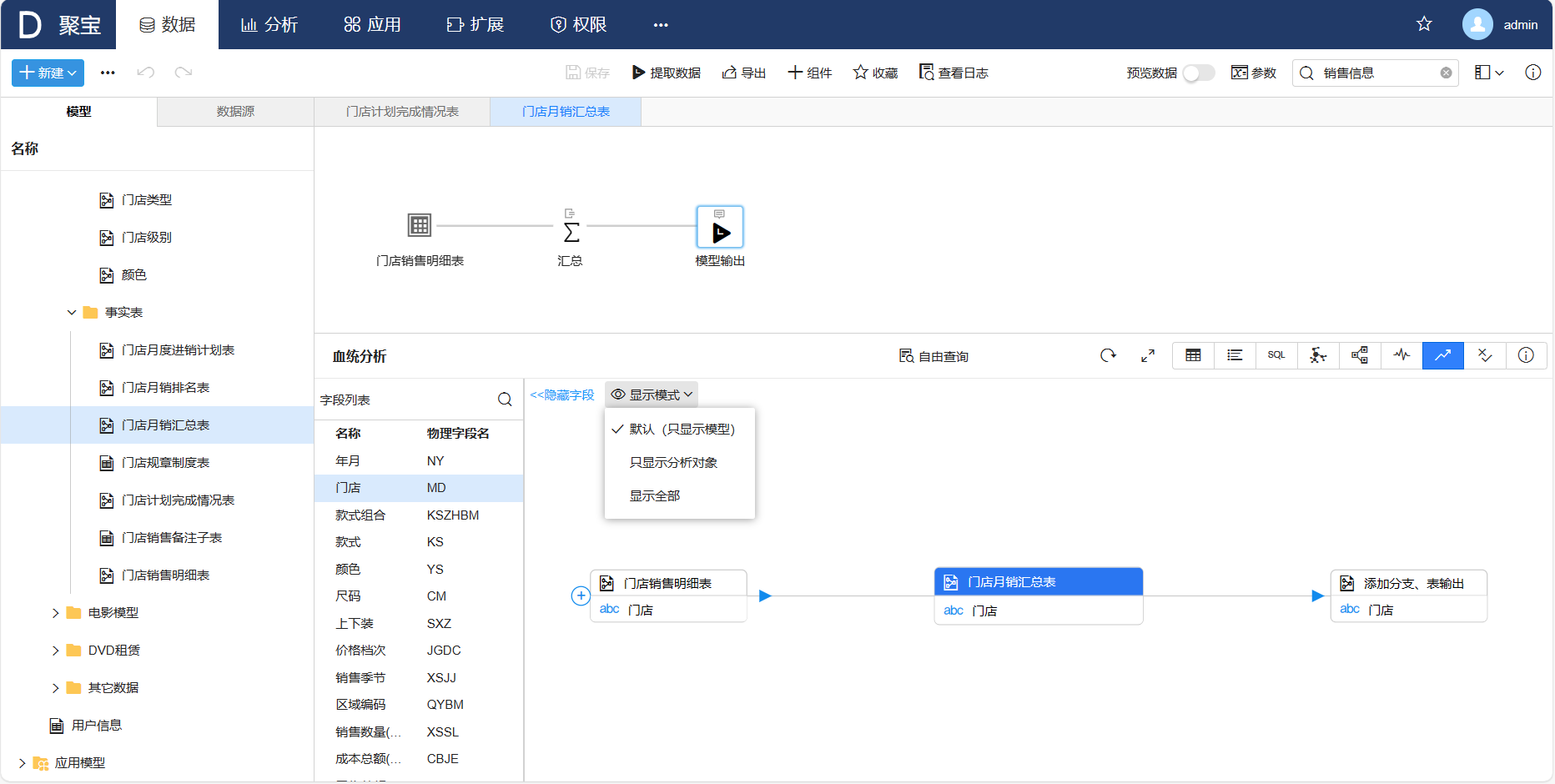The image size is (1555, 784).
Task: Select the 添加分支、表输出 lineage node
Action: pos(1409,596)
